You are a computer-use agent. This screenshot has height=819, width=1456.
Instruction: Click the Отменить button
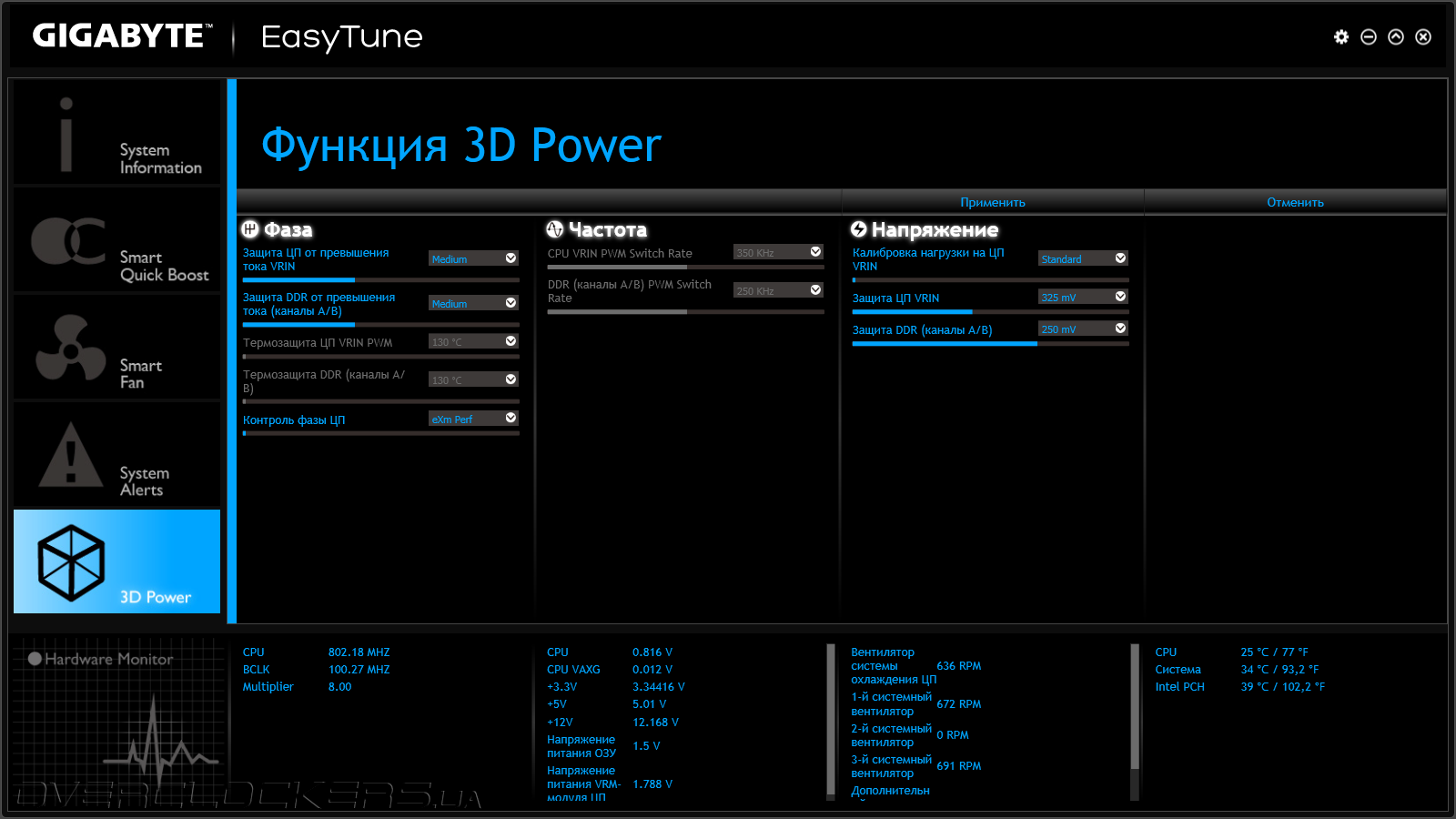[1295, 202]
